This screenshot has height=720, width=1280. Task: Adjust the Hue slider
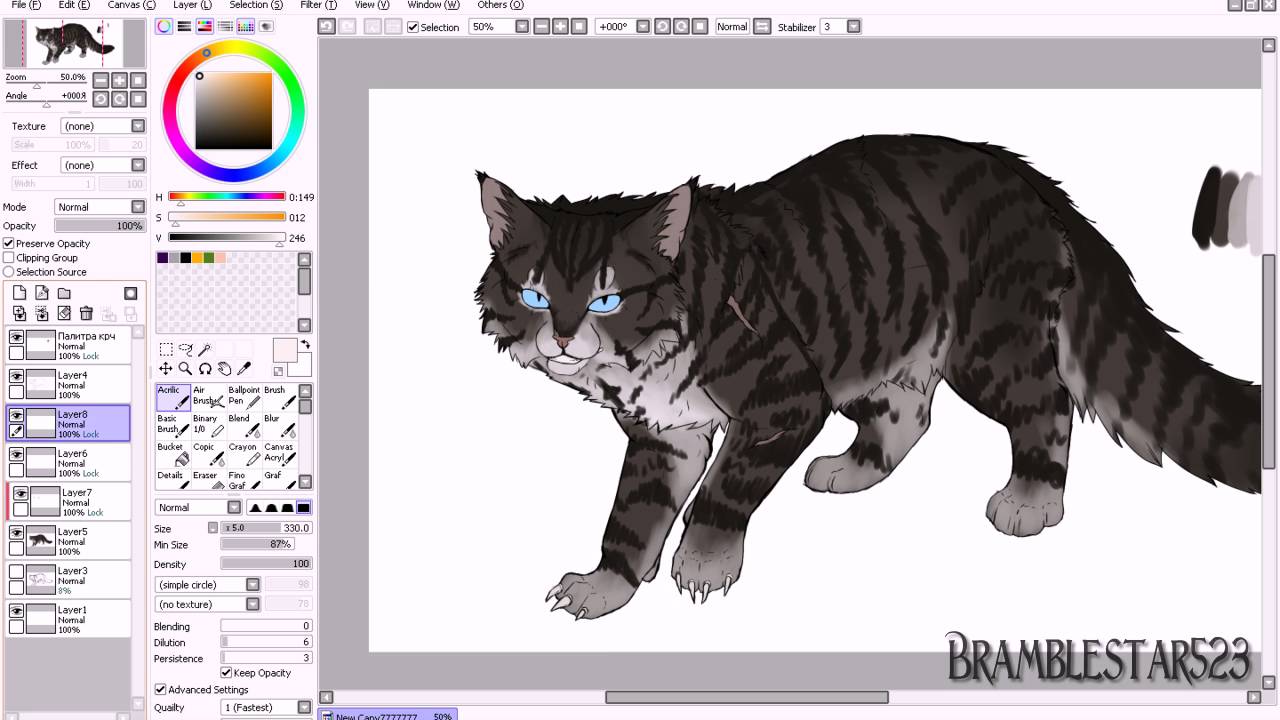point(227,197)
